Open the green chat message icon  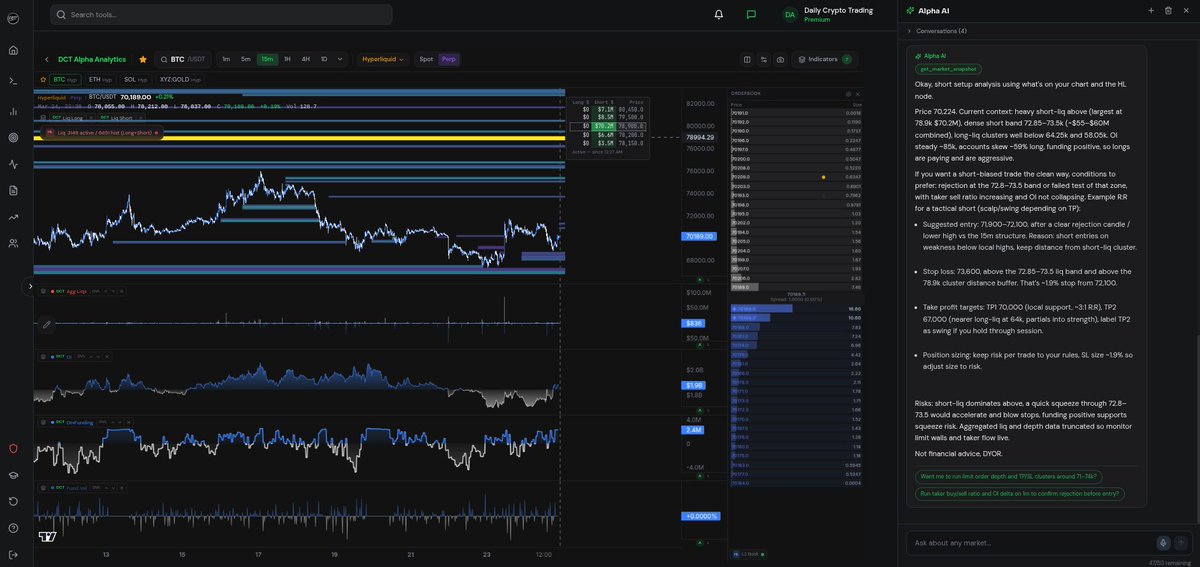point(751,14)
